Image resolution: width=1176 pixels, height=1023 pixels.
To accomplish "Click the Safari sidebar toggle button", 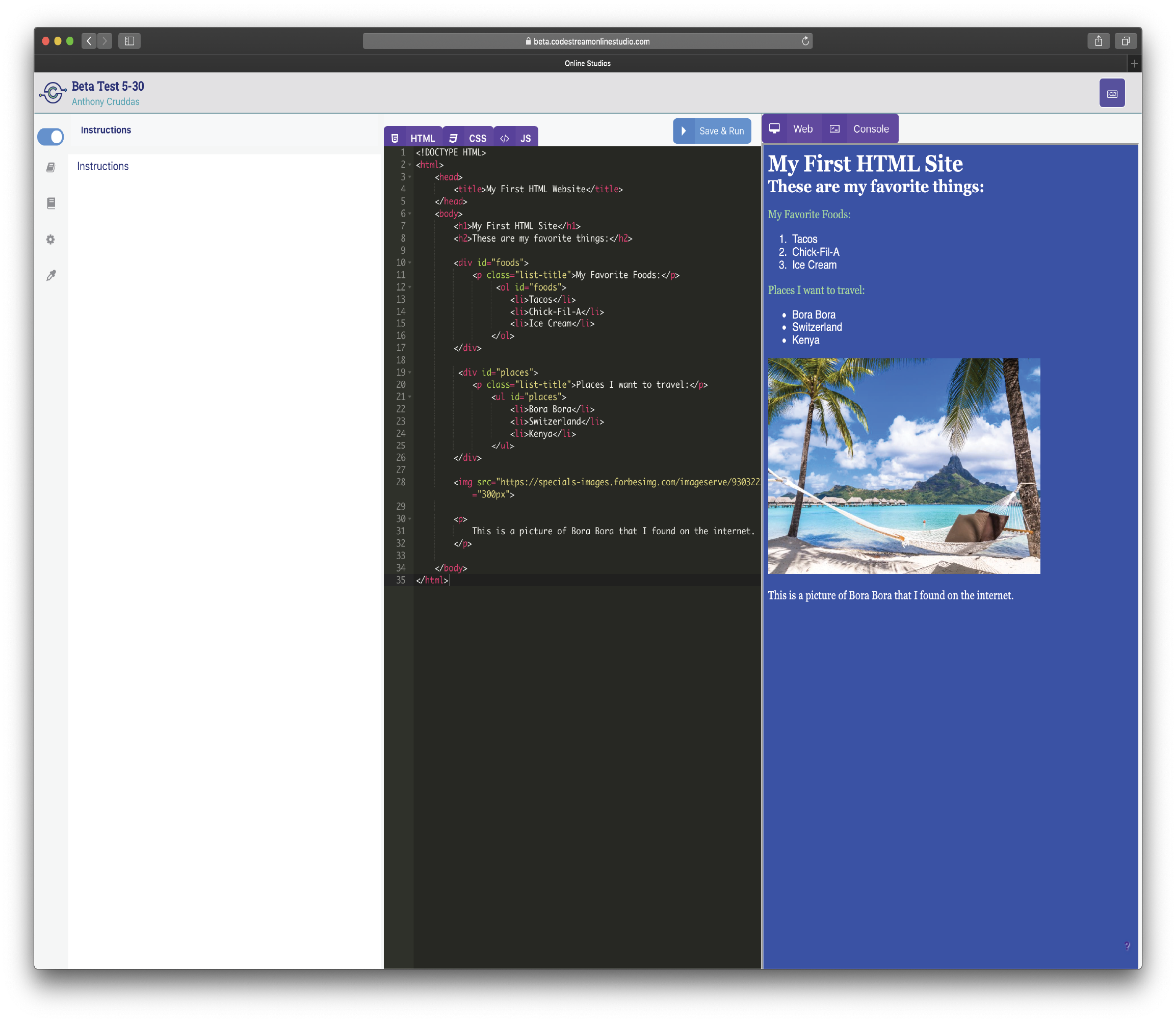I will (129, 41).
